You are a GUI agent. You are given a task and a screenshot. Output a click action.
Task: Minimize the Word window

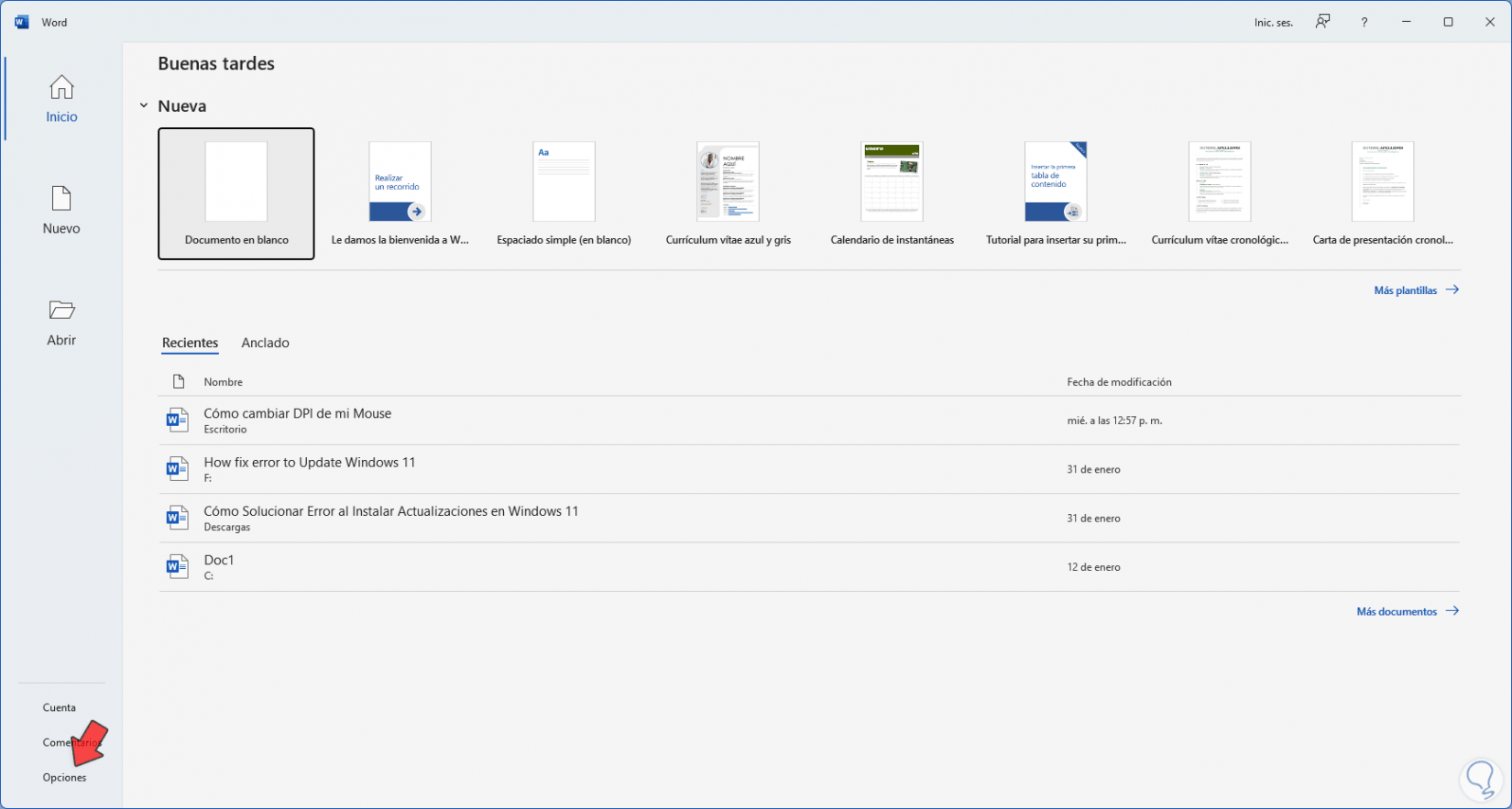coord(1407,22)
